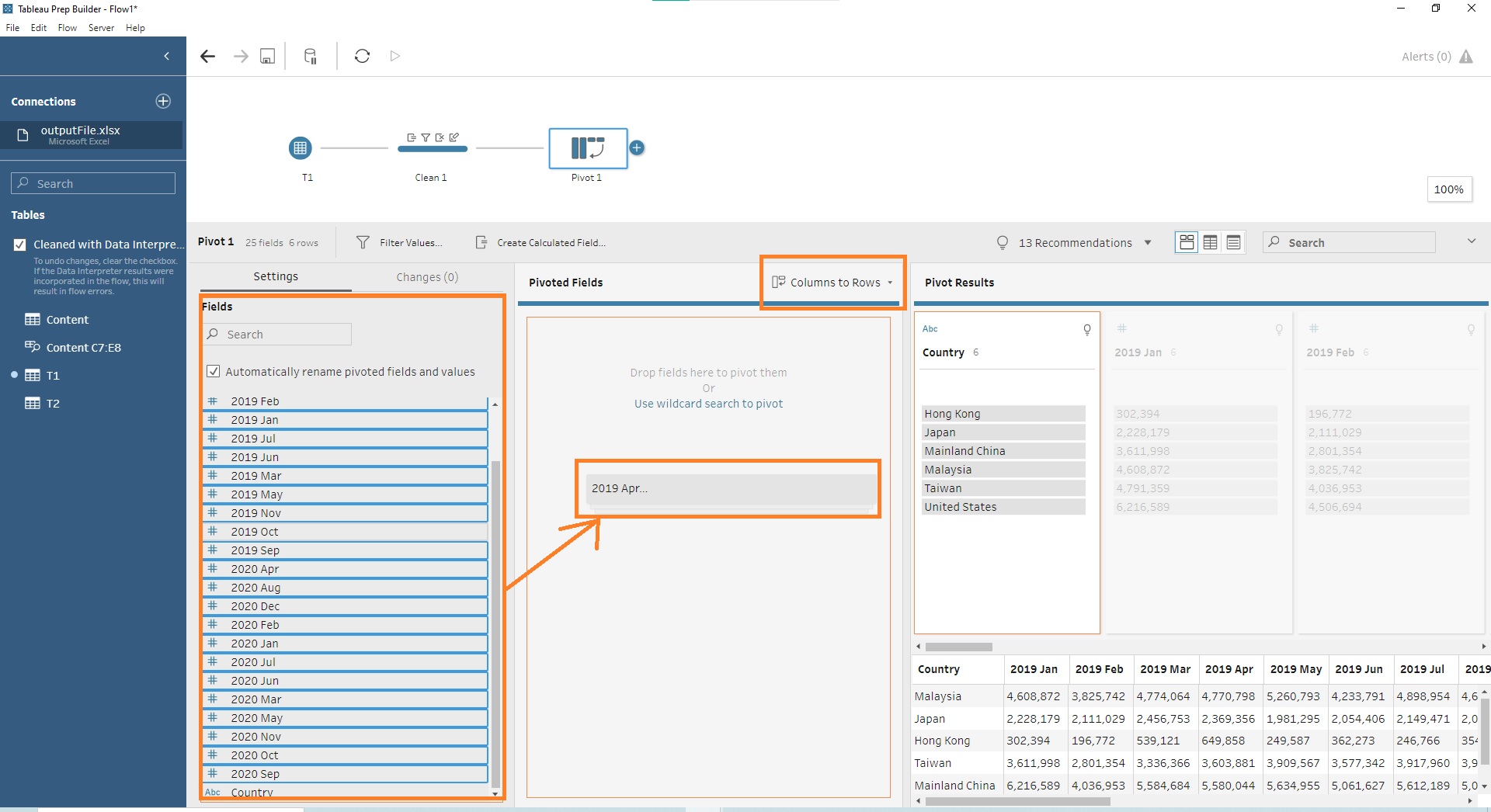The height and width of the screenshot is (812, 1491).
Task: Switch to list view
Action: click(x=1233, y=242)
